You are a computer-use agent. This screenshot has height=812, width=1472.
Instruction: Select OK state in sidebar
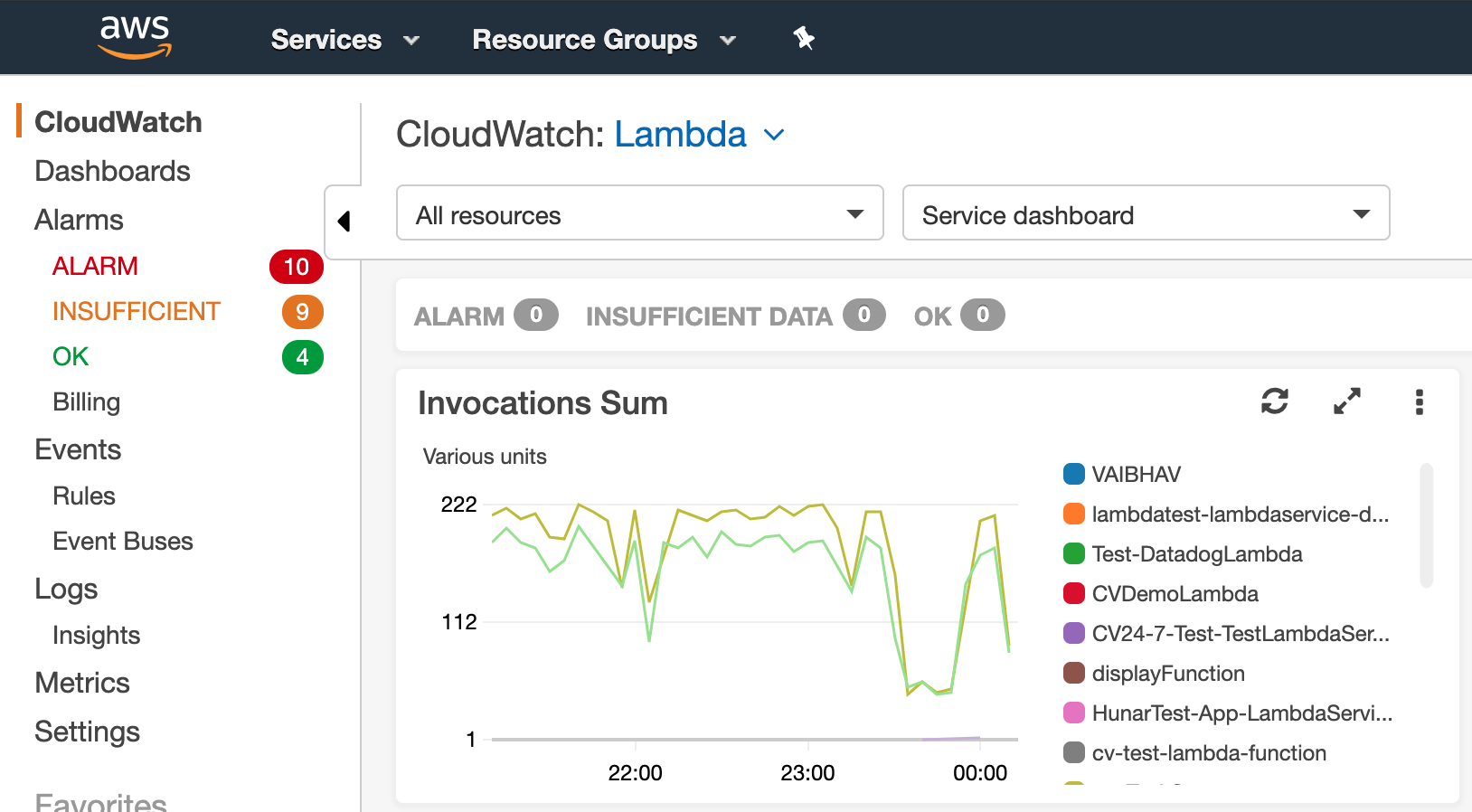point(71,356)
